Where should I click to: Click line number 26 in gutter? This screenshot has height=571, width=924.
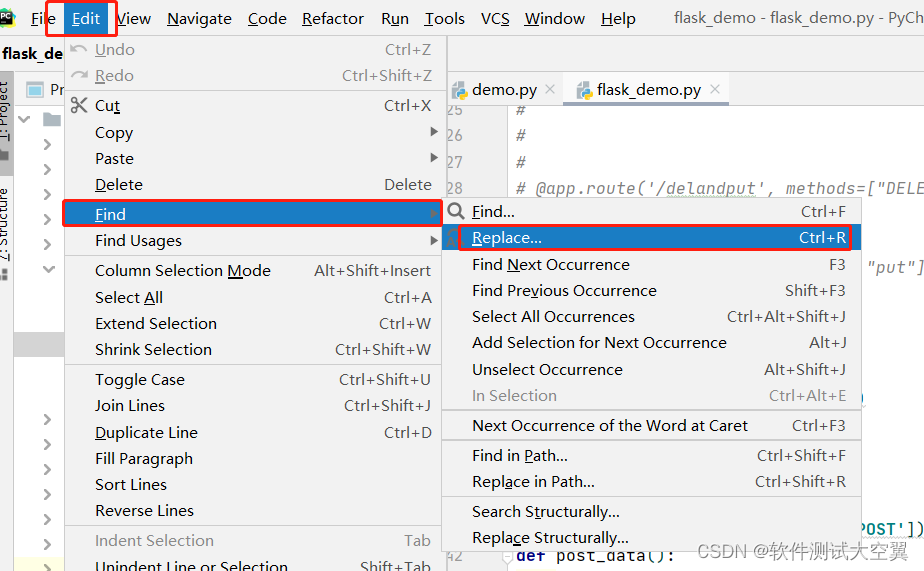455,136
